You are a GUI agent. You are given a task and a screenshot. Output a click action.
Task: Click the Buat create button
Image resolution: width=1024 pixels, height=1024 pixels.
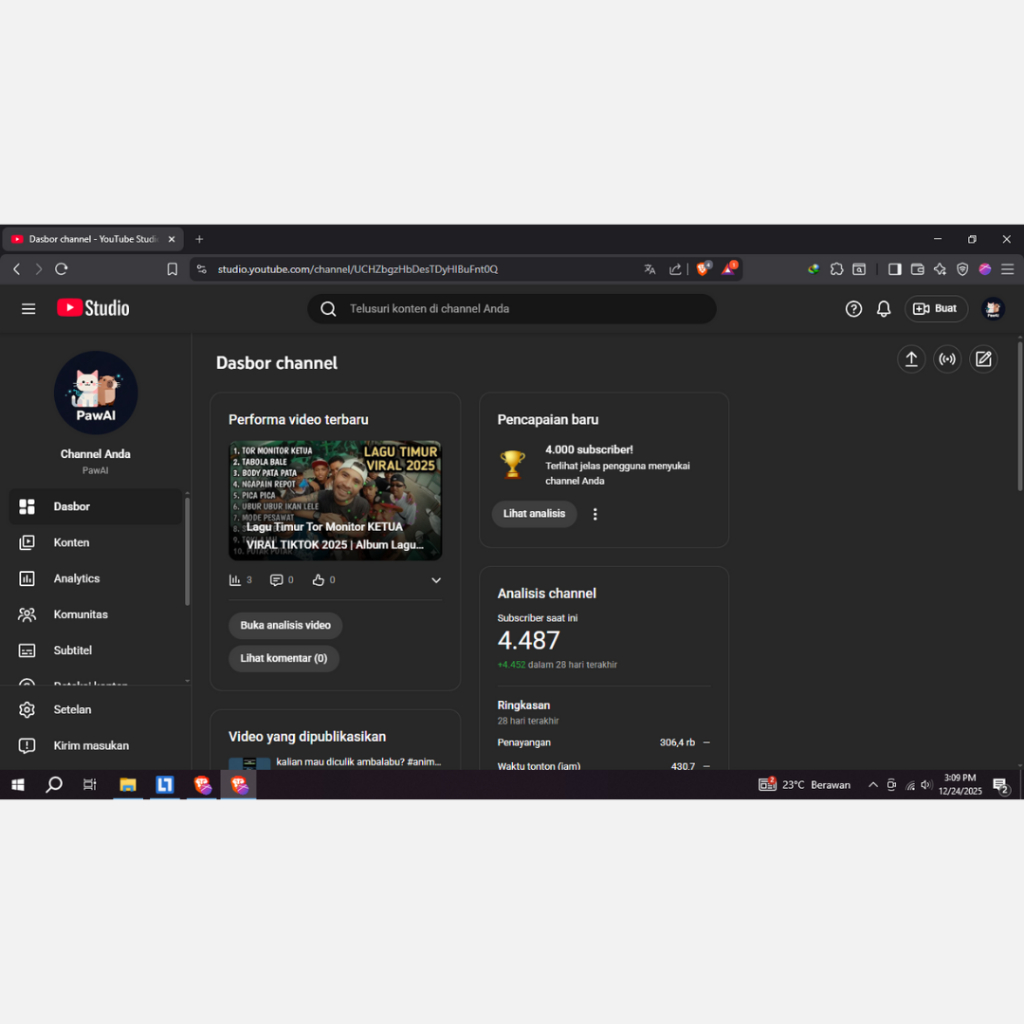pyautogui.click(x=935, y=308)
